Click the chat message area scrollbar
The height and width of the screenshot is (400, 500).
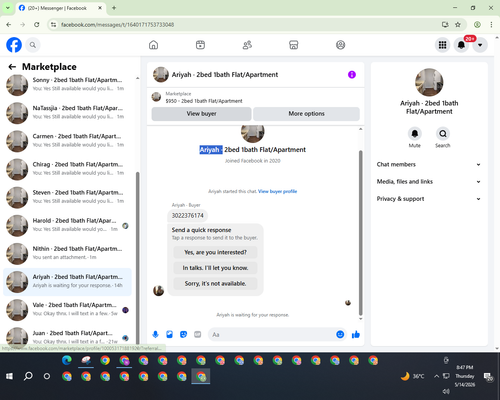[x=360, y=233]
